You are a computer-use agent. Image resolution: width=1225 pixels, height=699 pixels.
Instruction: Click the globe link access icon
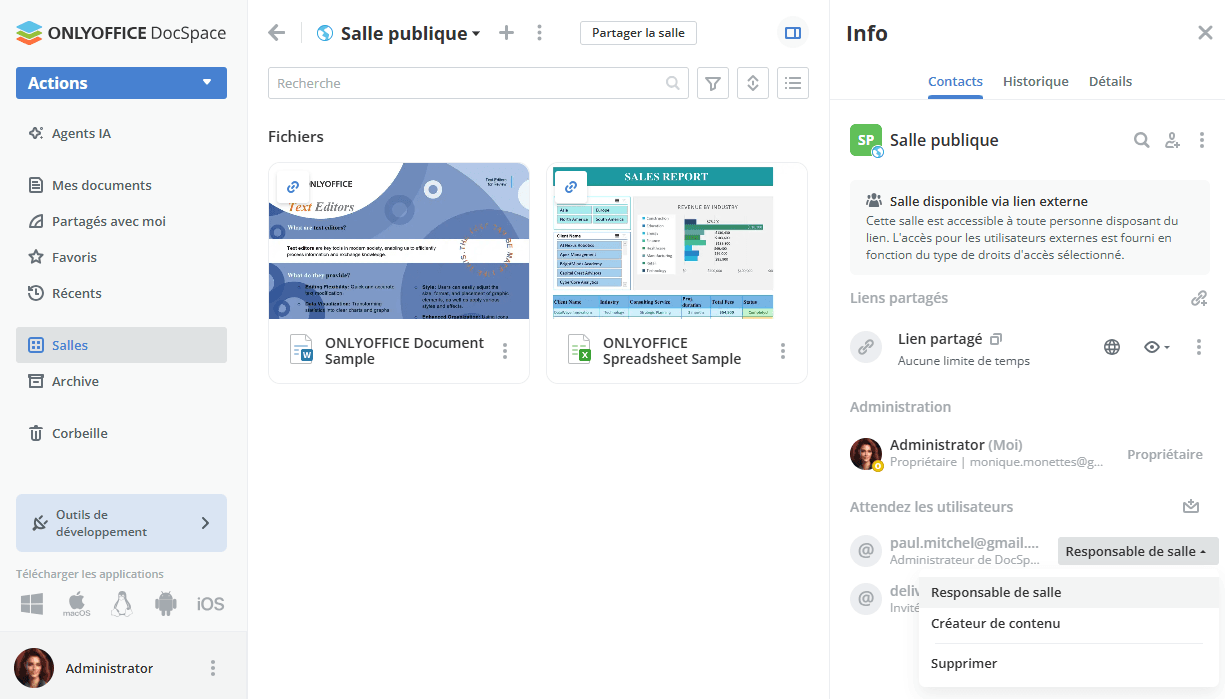click(1112, 347)
